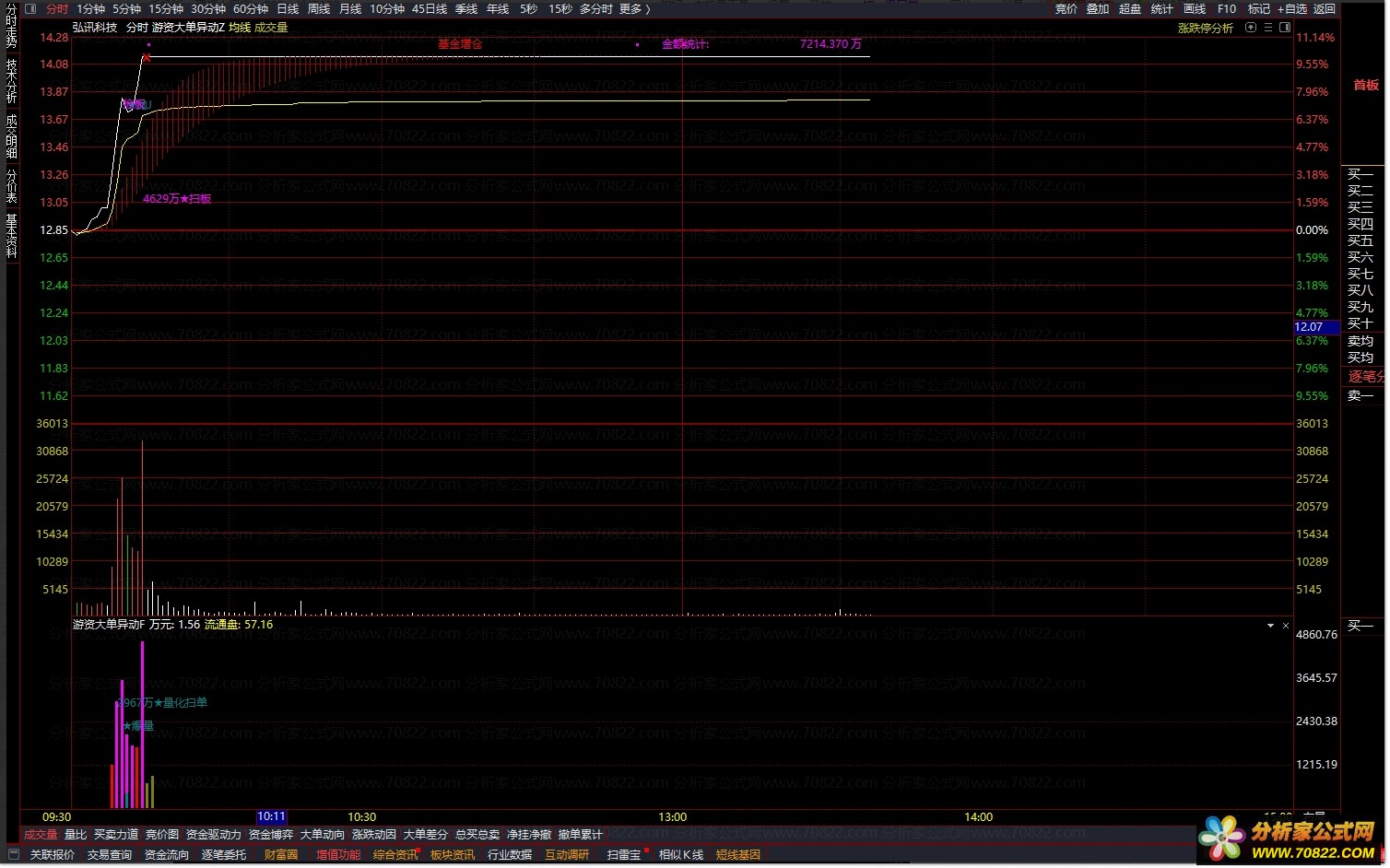
Task: Open the 成交明细 side tab
Action: [12, 135]
